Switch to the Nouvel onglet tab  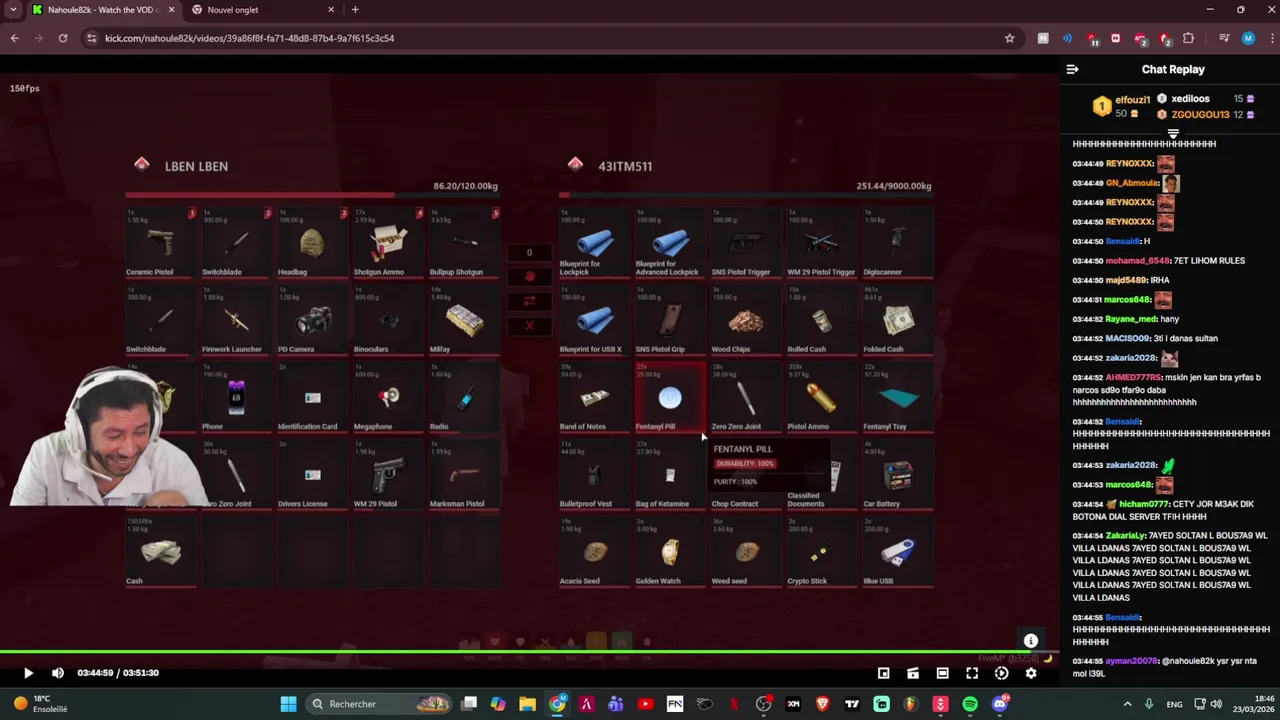[x=260, y=10]
